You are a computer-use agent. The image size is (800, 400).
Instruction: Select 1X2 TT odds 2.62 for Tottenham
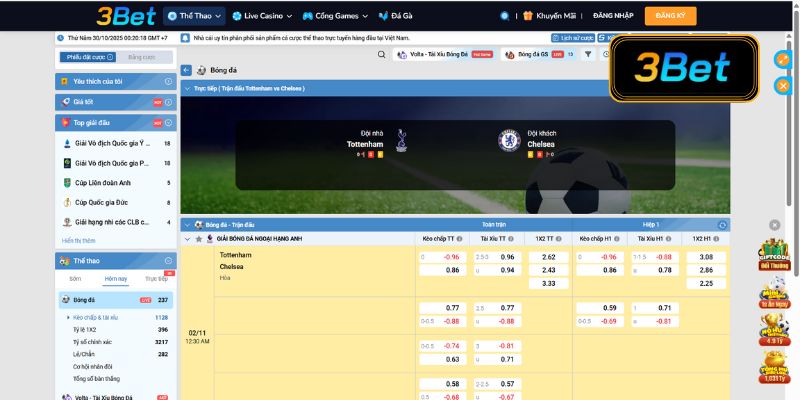pyautogui.click(x=548, y=257)
